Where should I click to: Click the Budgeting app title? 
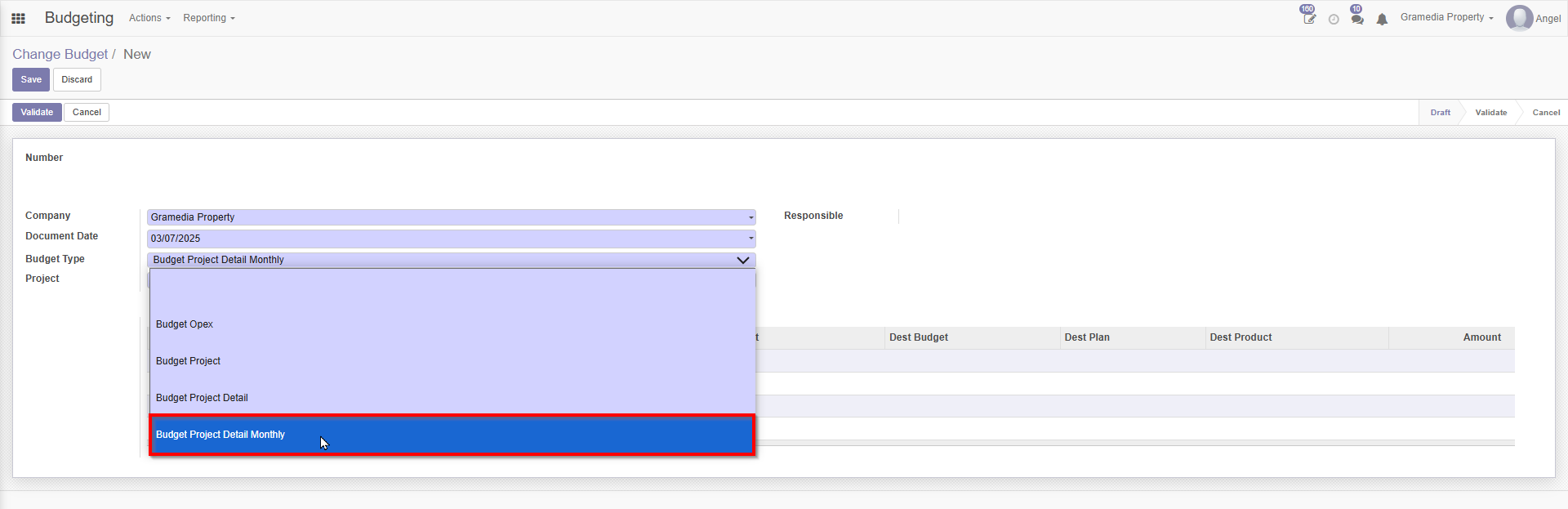pyautogui.click(x=79, y=18)
